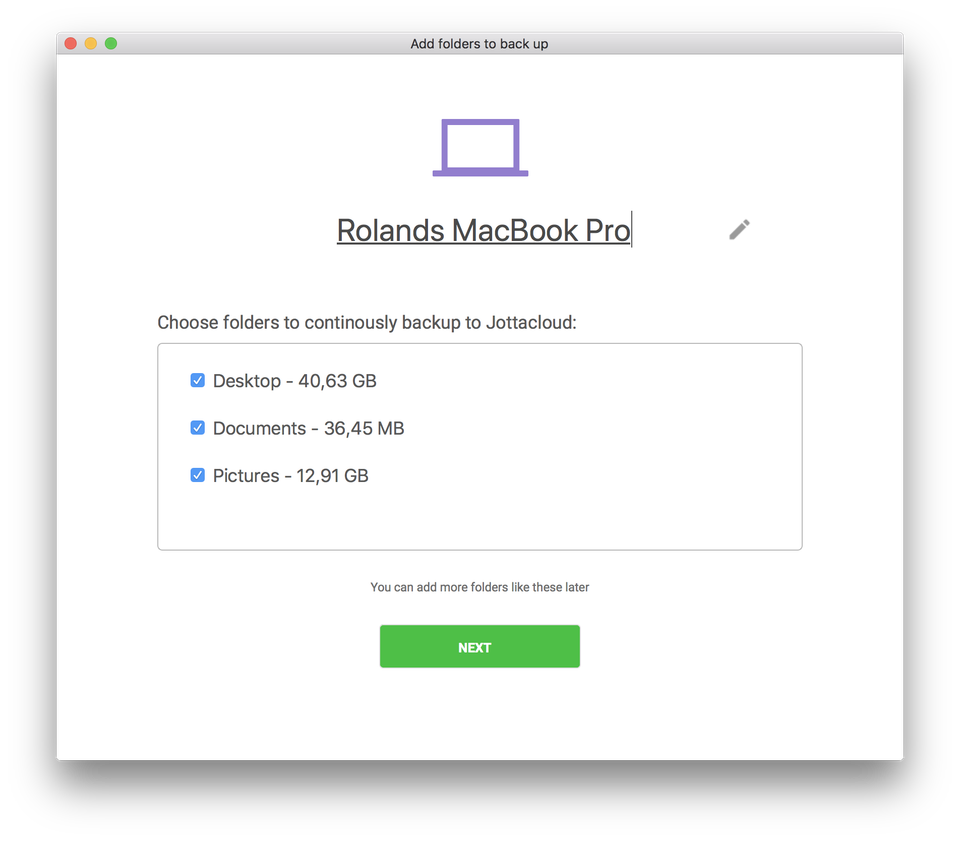Click the add more folders later hint text

(x=479, y=587)
